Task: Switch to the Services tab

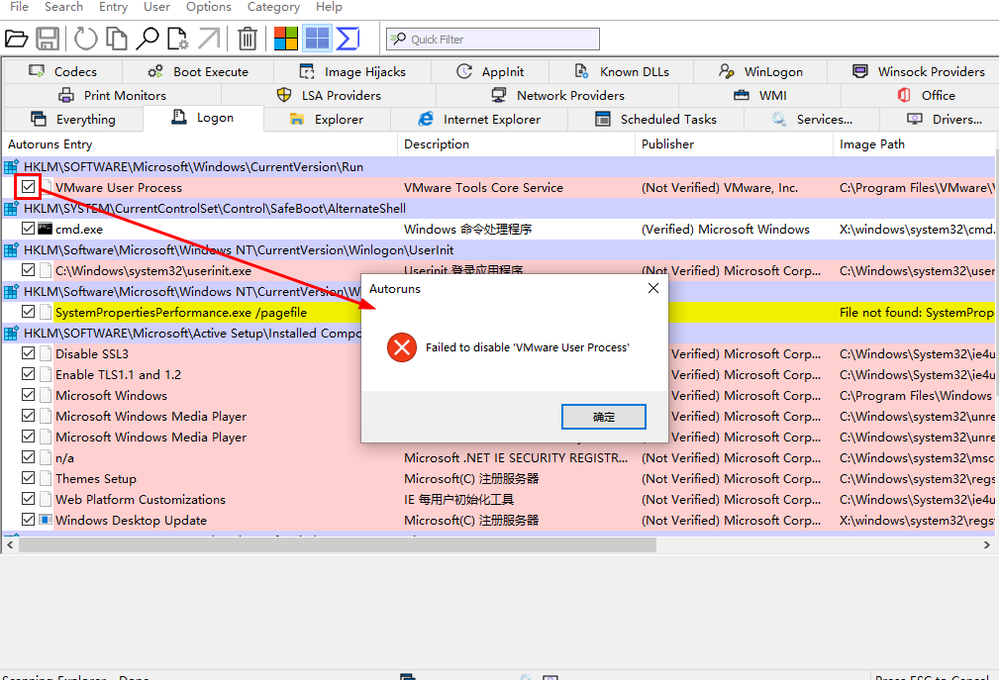Action: coord(812,119)
